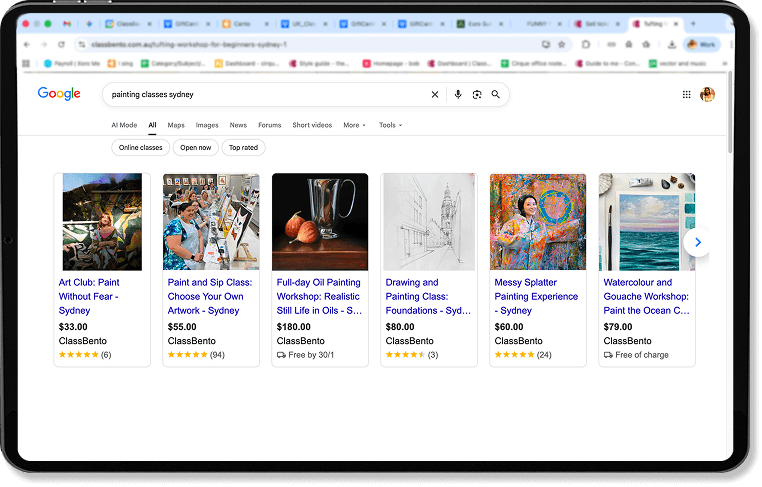Open the Google apps grid icon

click(686, 94)
